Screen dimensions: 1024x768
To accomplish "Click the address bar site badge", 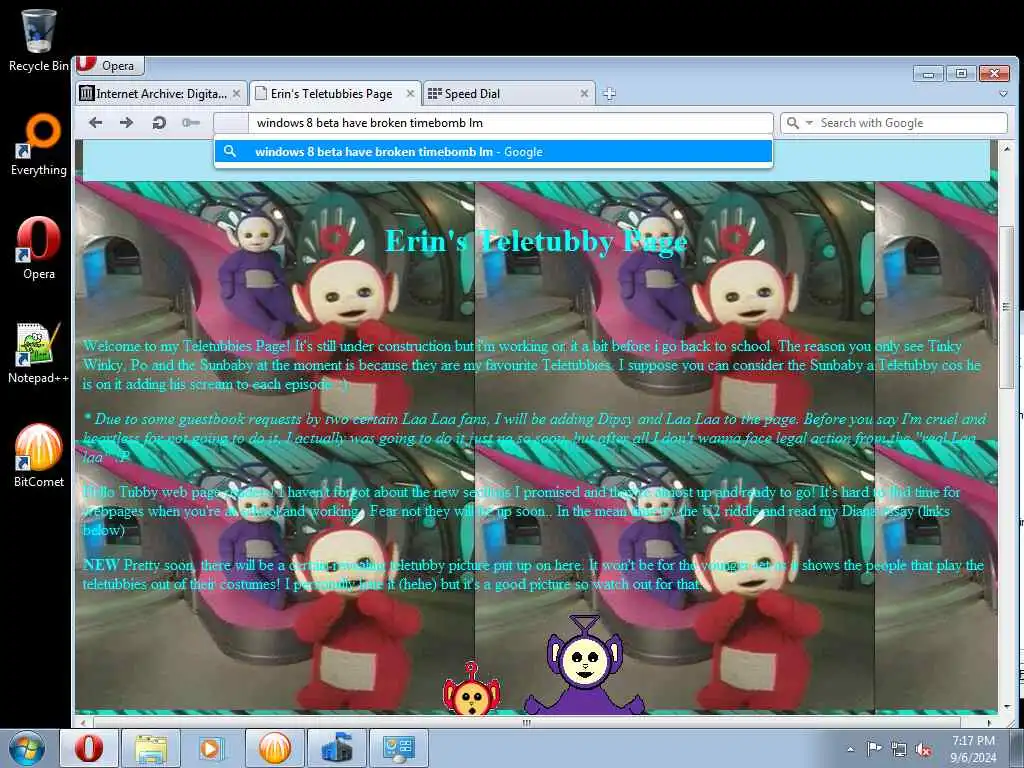I will [x=231, y=123].
